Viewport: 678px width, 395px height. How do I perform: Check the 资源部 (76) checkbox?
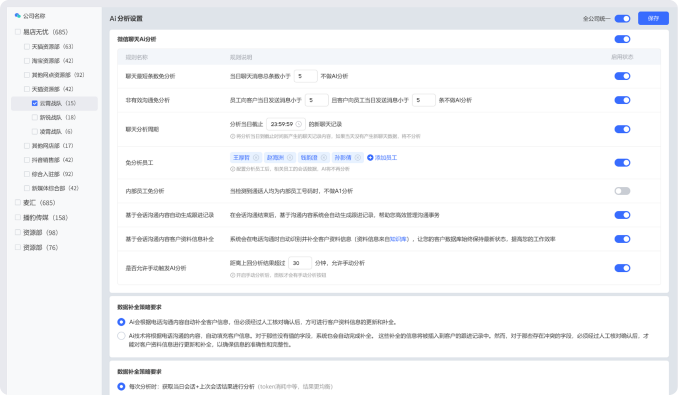pyautogui.click(x=18, y=248)
